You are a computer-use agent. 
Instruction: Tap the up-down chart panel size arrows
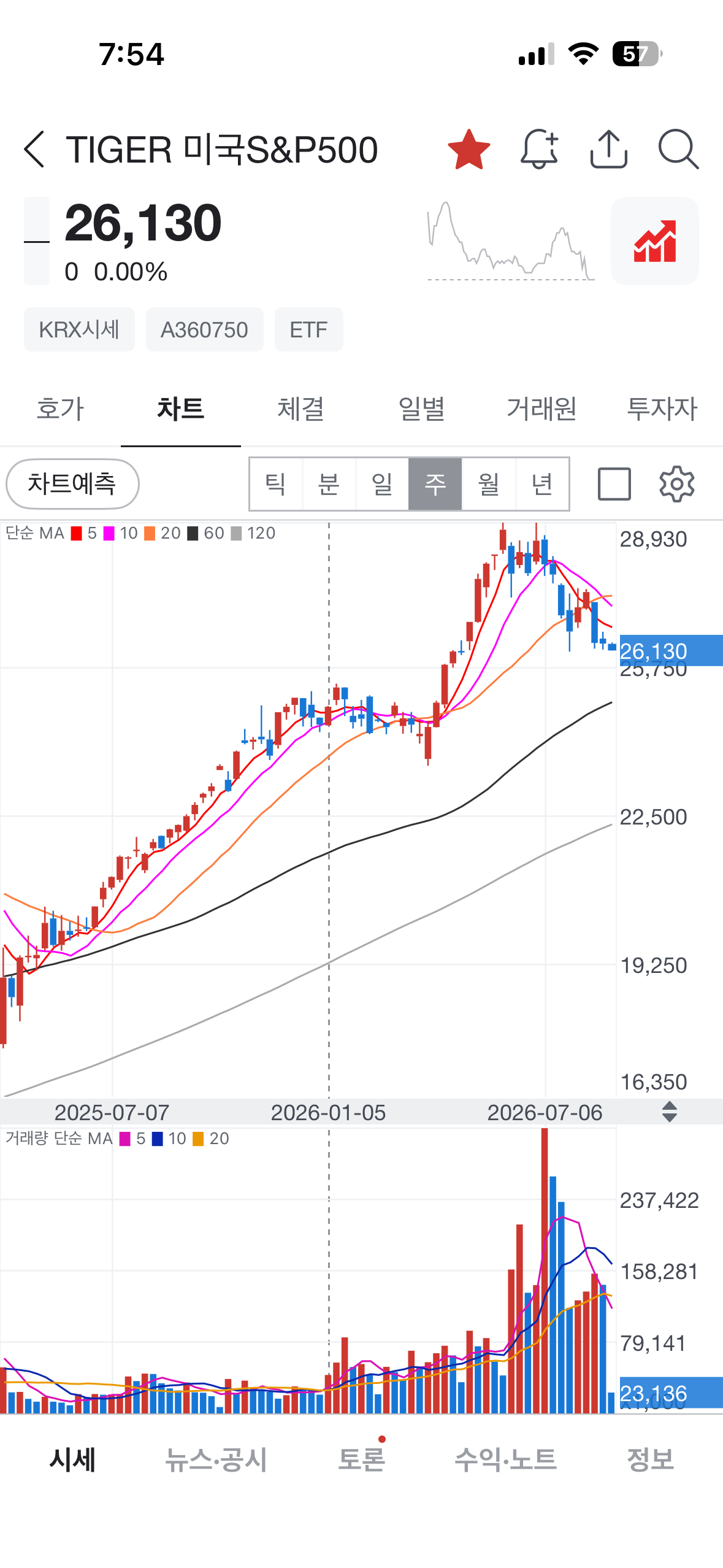(670, 1112)
